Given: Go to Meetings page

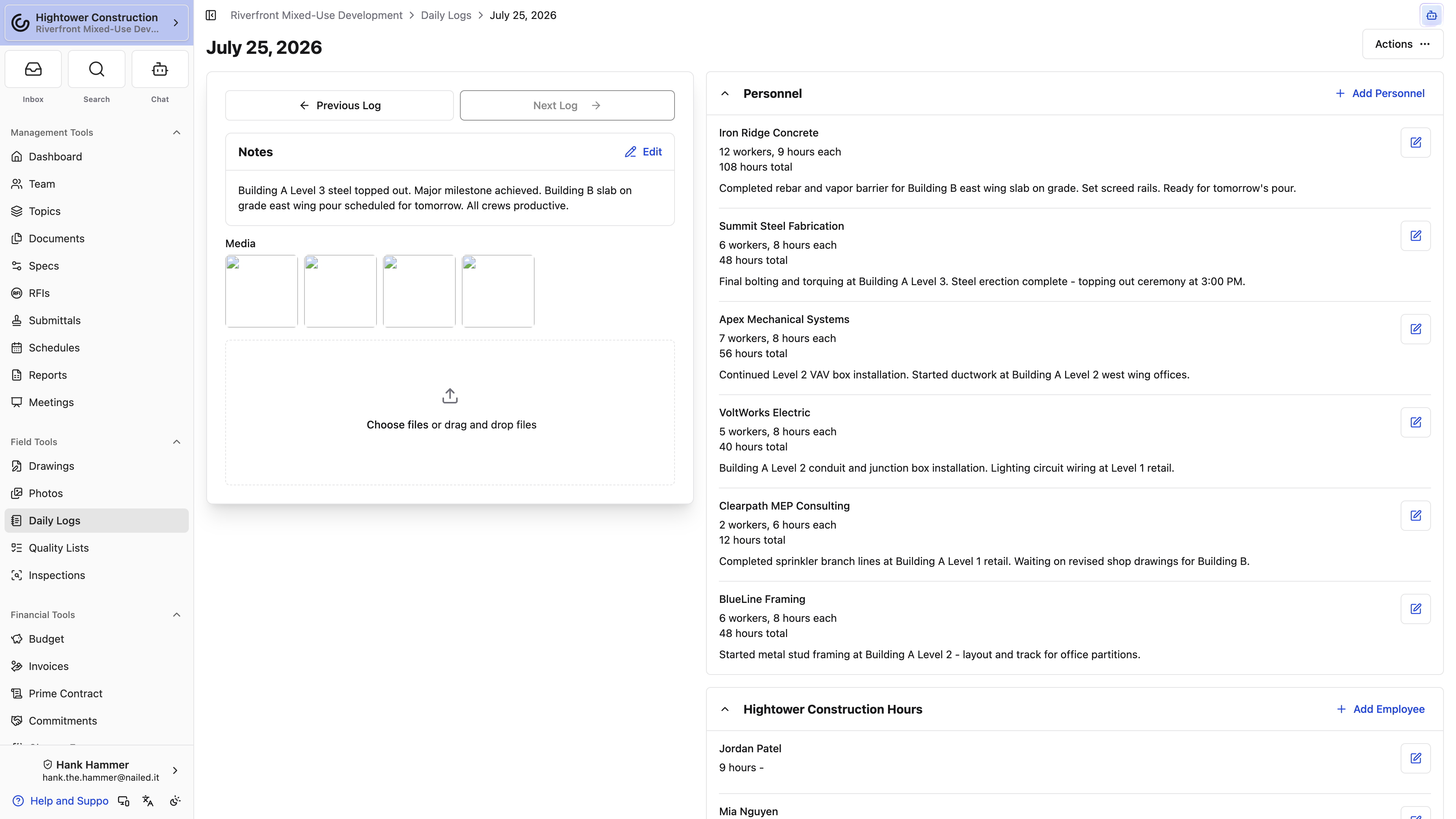Looking at the screenshot, I should 97,402.
